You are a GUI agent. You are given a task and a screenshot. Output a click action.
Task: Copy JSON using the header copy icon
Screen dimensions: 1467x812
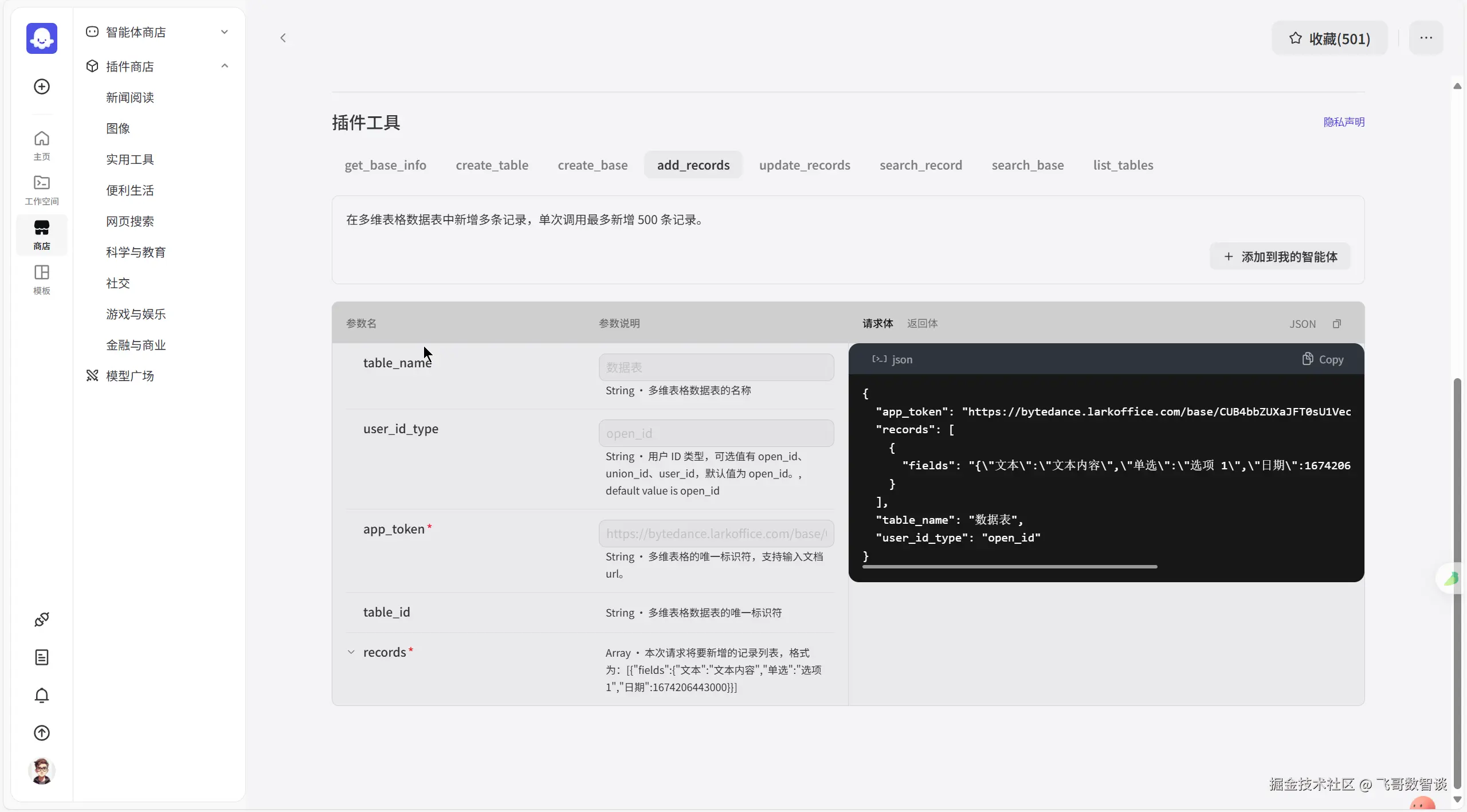(x=1337, y=324)
